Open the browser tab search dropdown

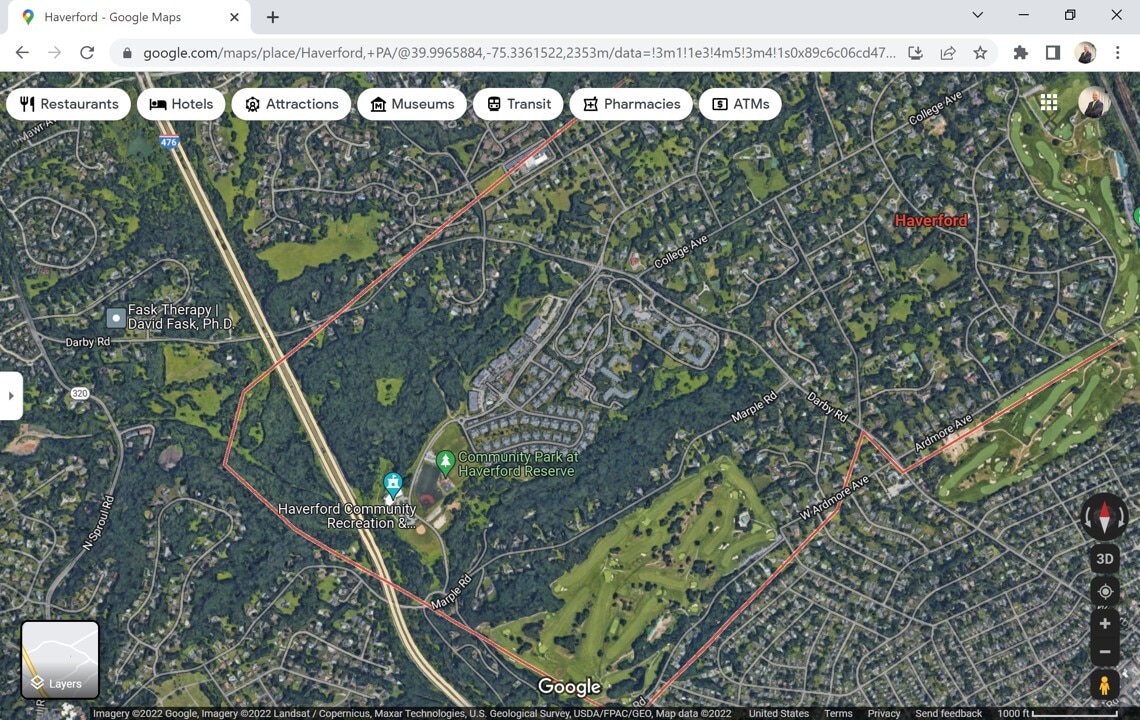977,16
